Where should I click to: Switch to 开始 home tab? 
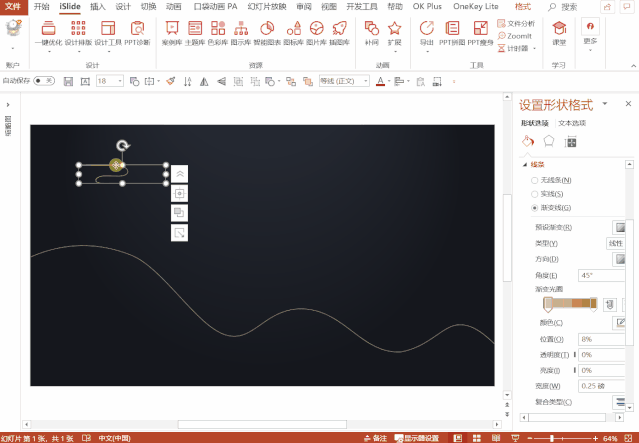(x=41, y=7)
